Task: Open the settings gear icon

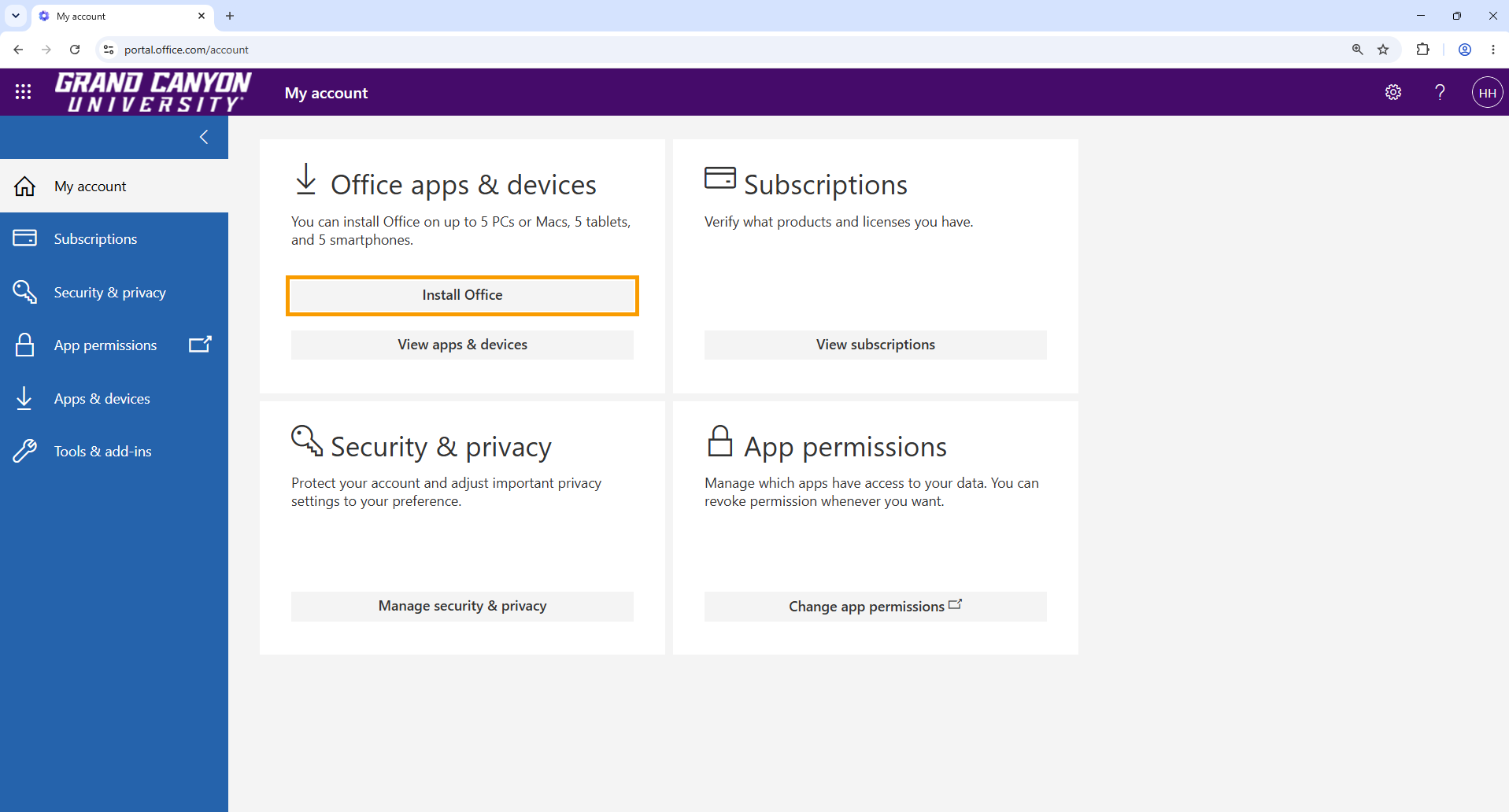Action: click(1393, 92)
